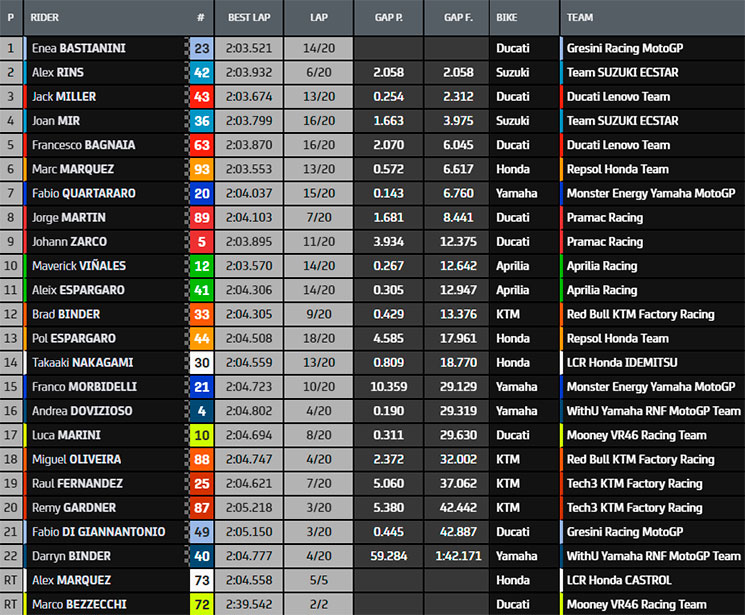The width and height of the screenshot is (745, 615).
Task: Select rider name Aleix ESPARGARO
Action: pos(78,290)
